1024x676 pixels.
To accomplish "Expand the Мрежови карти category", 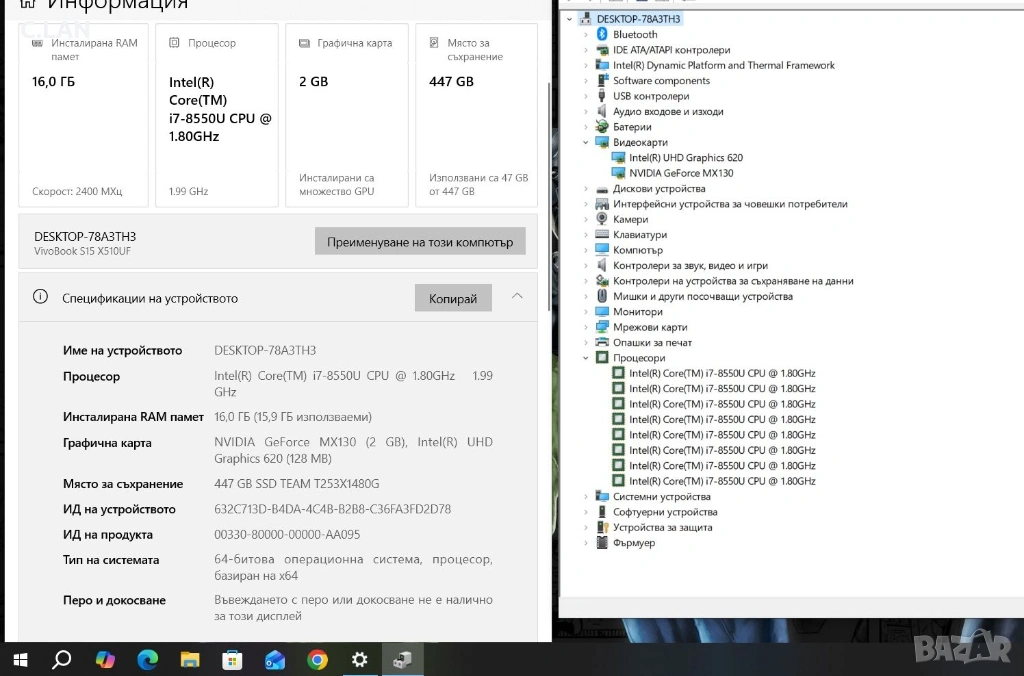I will 586,327.
